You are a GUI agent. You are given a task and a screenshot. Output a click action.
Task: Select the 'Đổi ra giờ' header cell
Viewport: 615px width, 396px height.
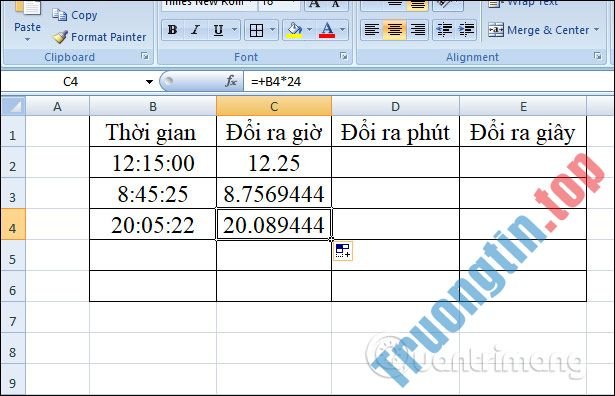tap(274, 132)
